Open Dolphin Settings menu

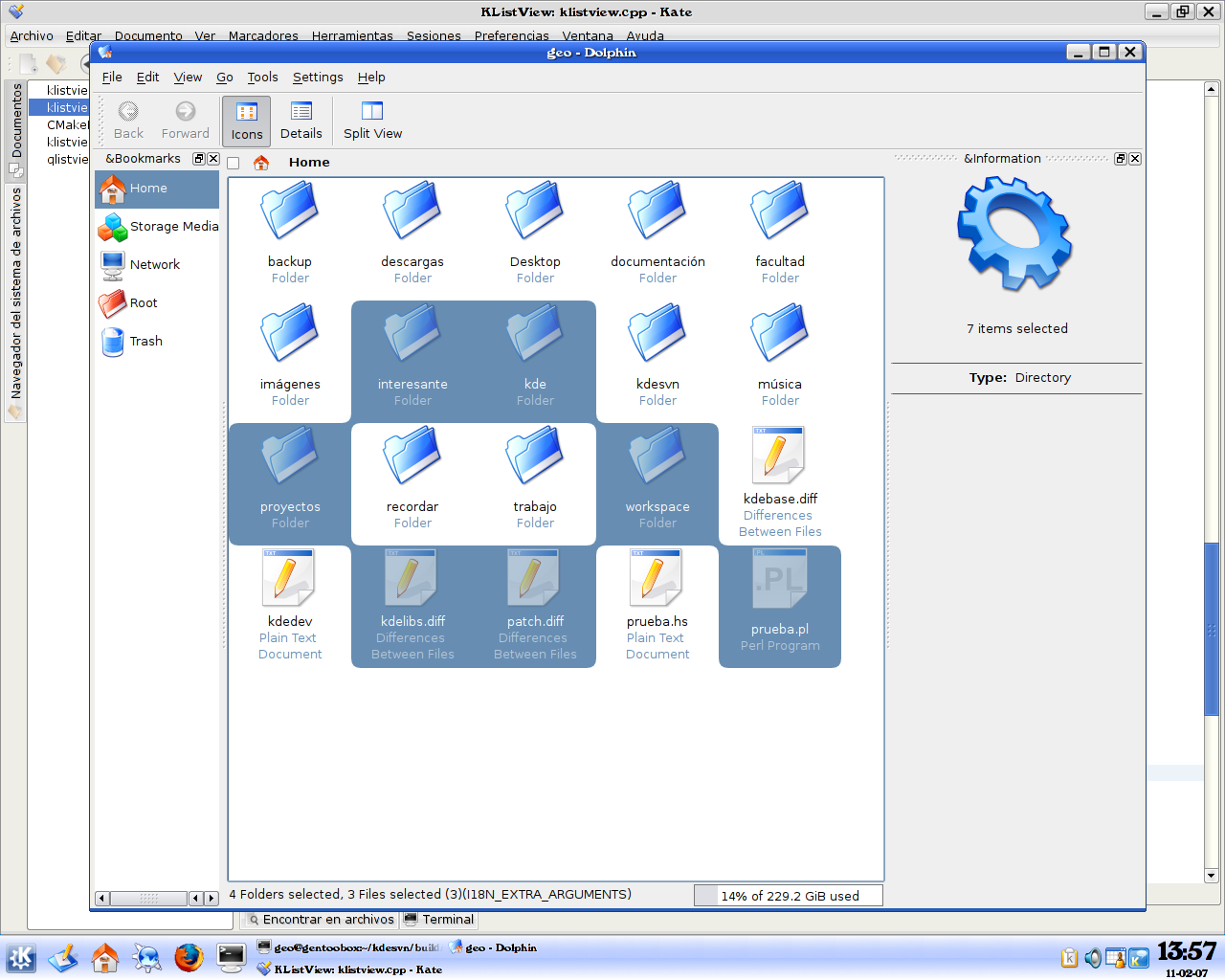318,78
